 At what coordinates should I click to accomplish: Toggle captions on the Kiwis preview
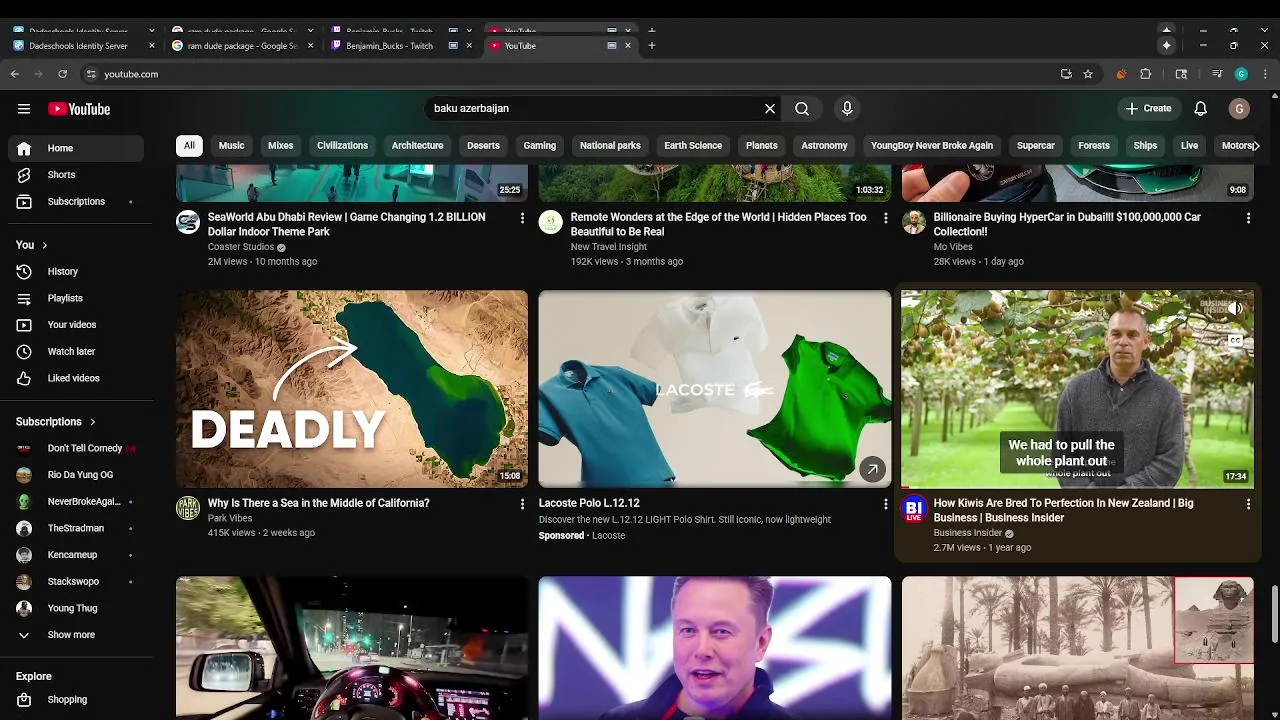point(1235,341)
